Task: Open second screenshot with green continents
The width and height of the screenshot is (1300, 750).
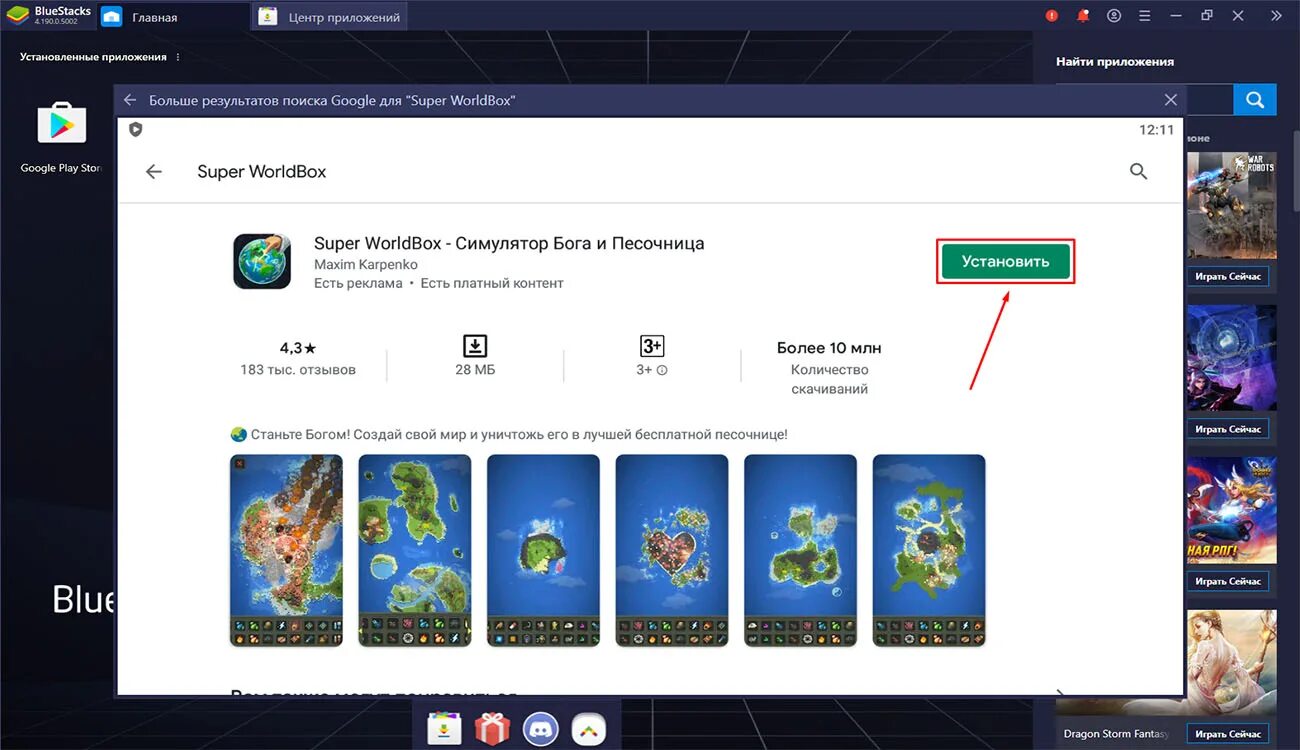Action: (x=415, y=551)
